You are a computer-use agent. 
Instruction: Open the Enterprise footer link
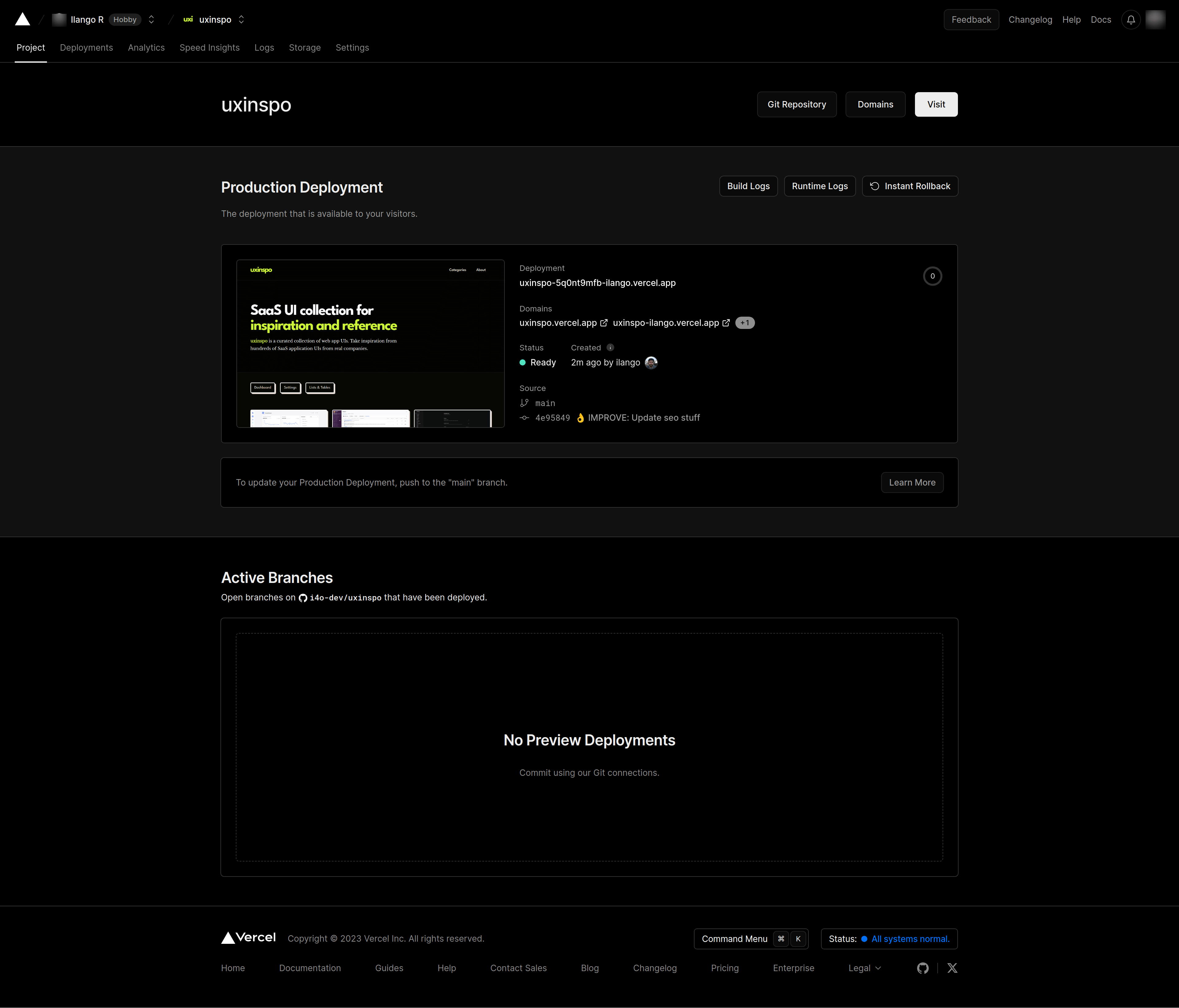coord(794,968)
